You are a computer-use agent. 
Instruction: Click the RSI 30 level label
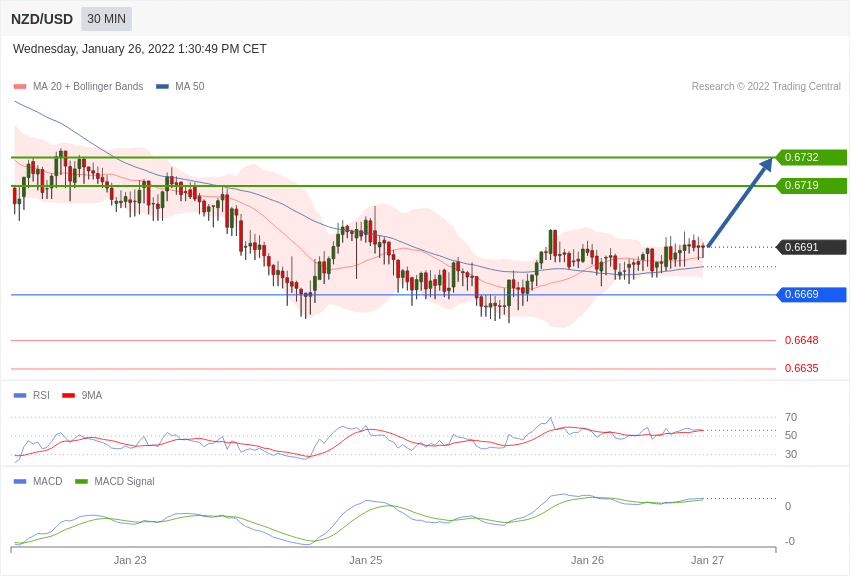click(x=791, y=454)
